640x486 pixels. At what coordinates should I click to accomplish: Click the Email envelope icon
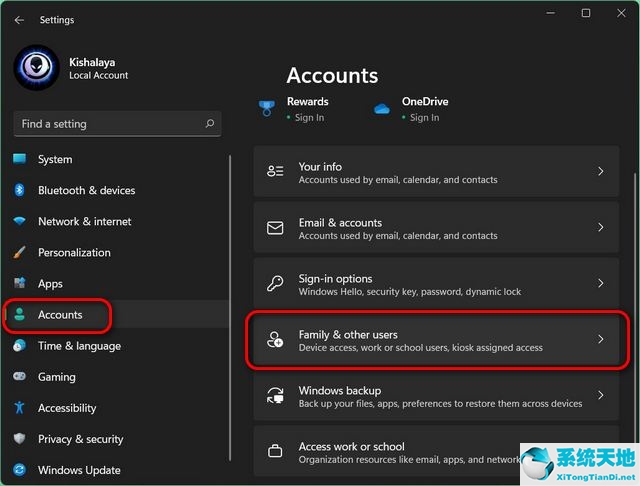[x=275, y=228]
